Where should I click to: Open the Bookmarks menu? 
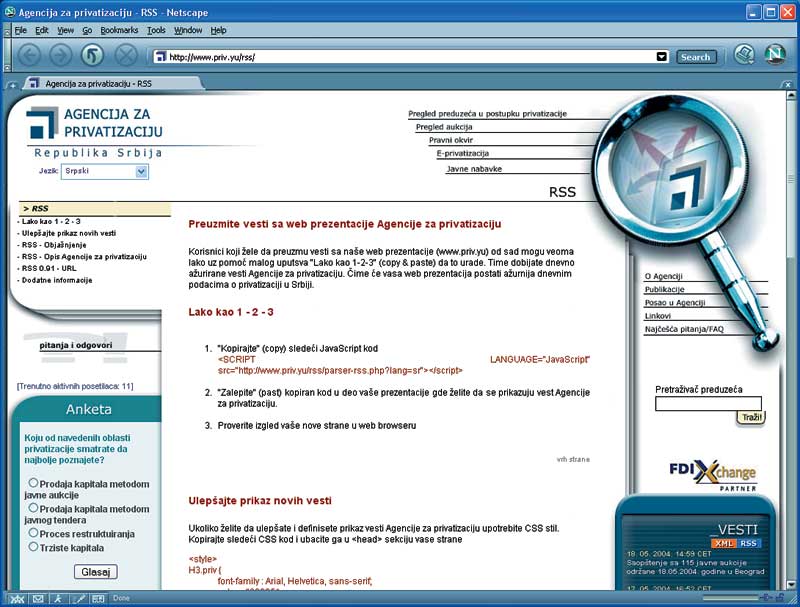pyautogui.click(x=119, y=30)
